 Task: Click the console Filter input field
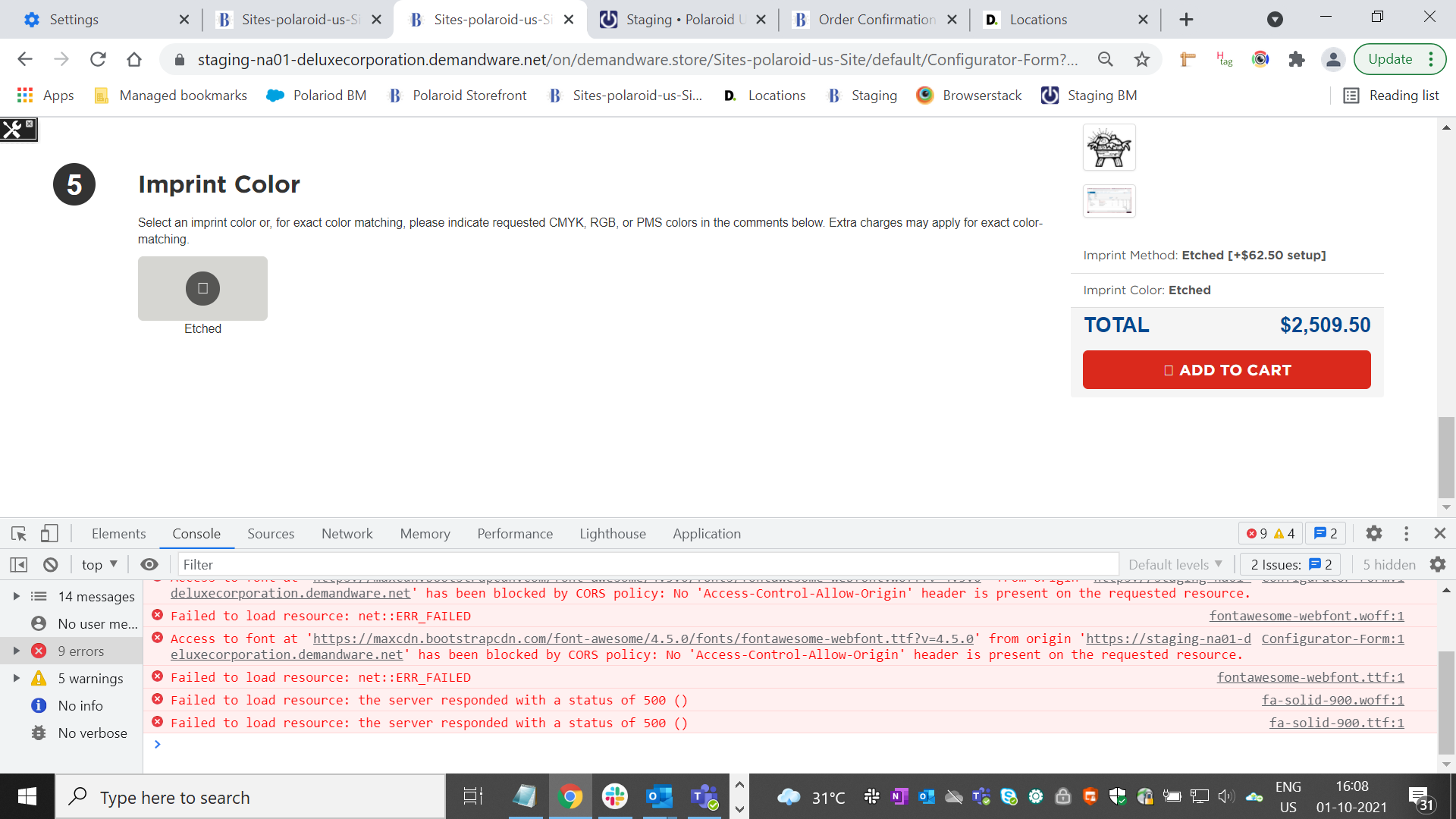click(x=648, y=565)
